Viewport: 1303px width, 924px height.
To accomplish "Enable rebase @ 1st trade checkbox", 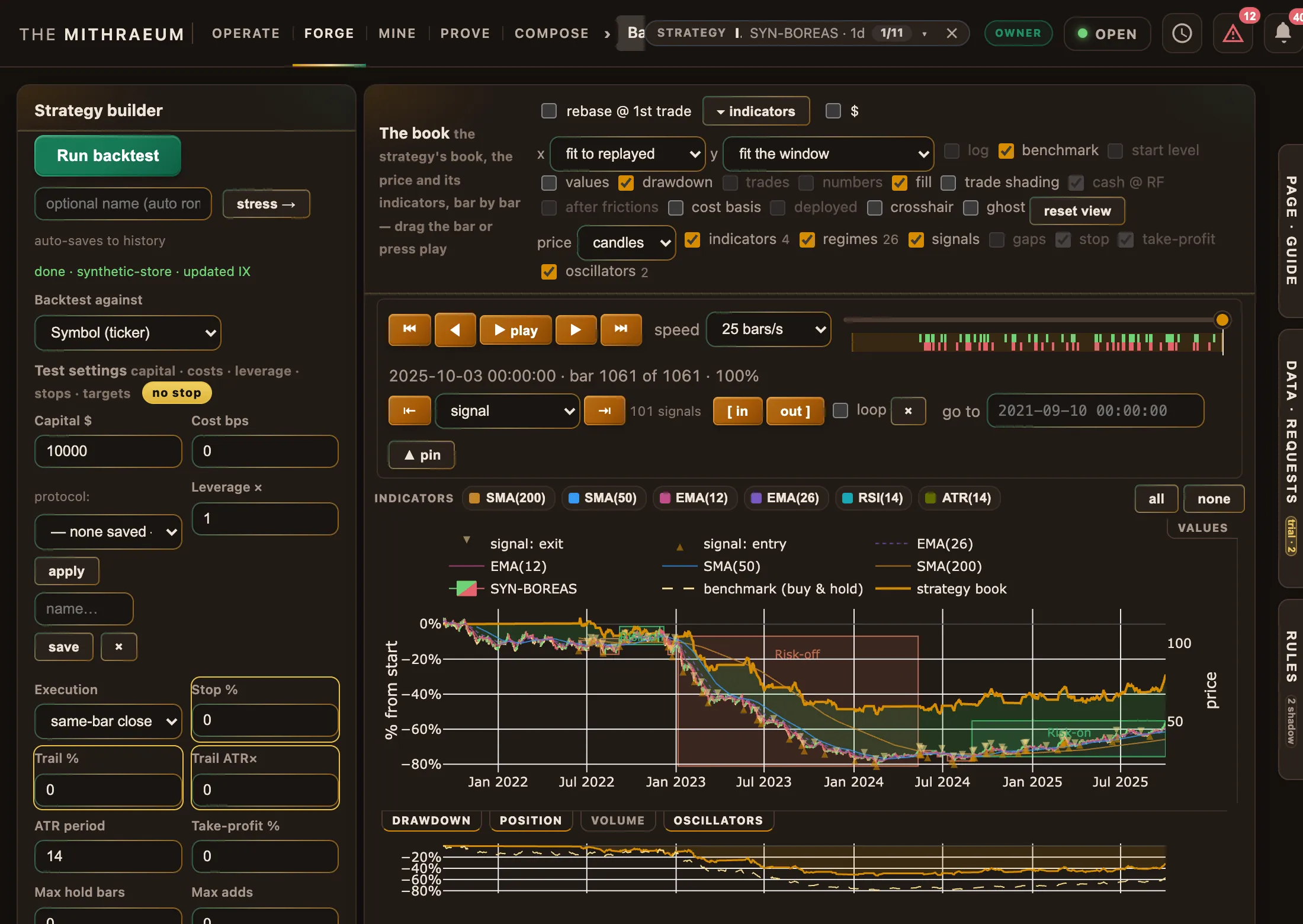I will [549, 111].
